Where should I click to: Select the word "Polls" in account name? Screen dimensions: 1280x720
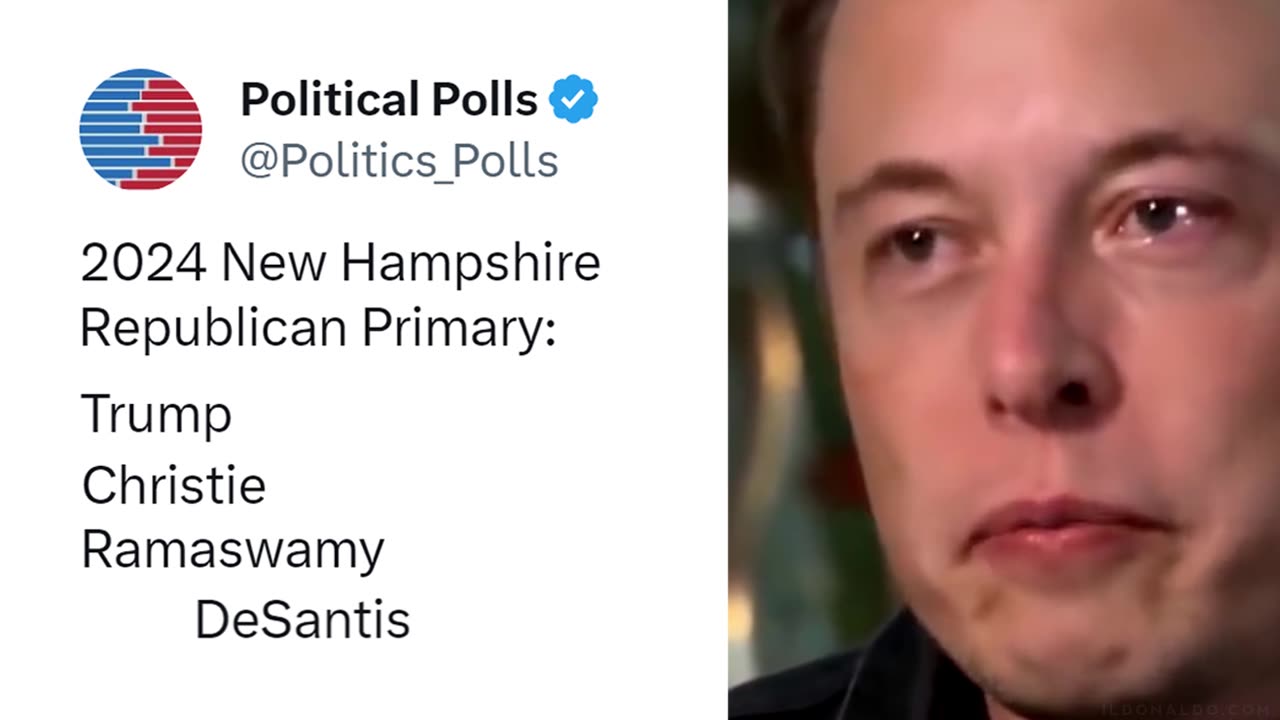tap(483, 100)
